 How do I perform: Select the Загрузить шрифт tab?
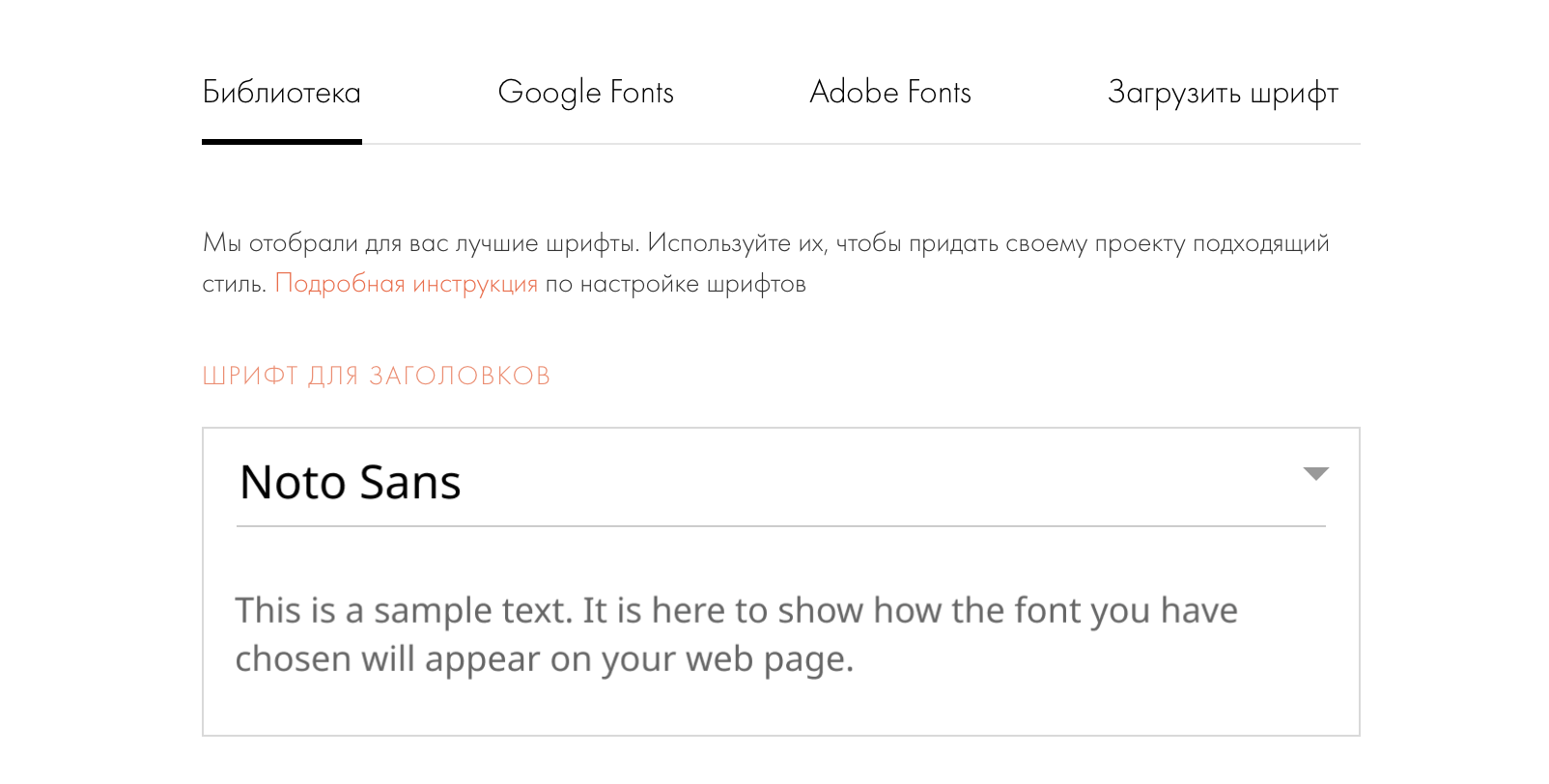(x=1223, y=93)
